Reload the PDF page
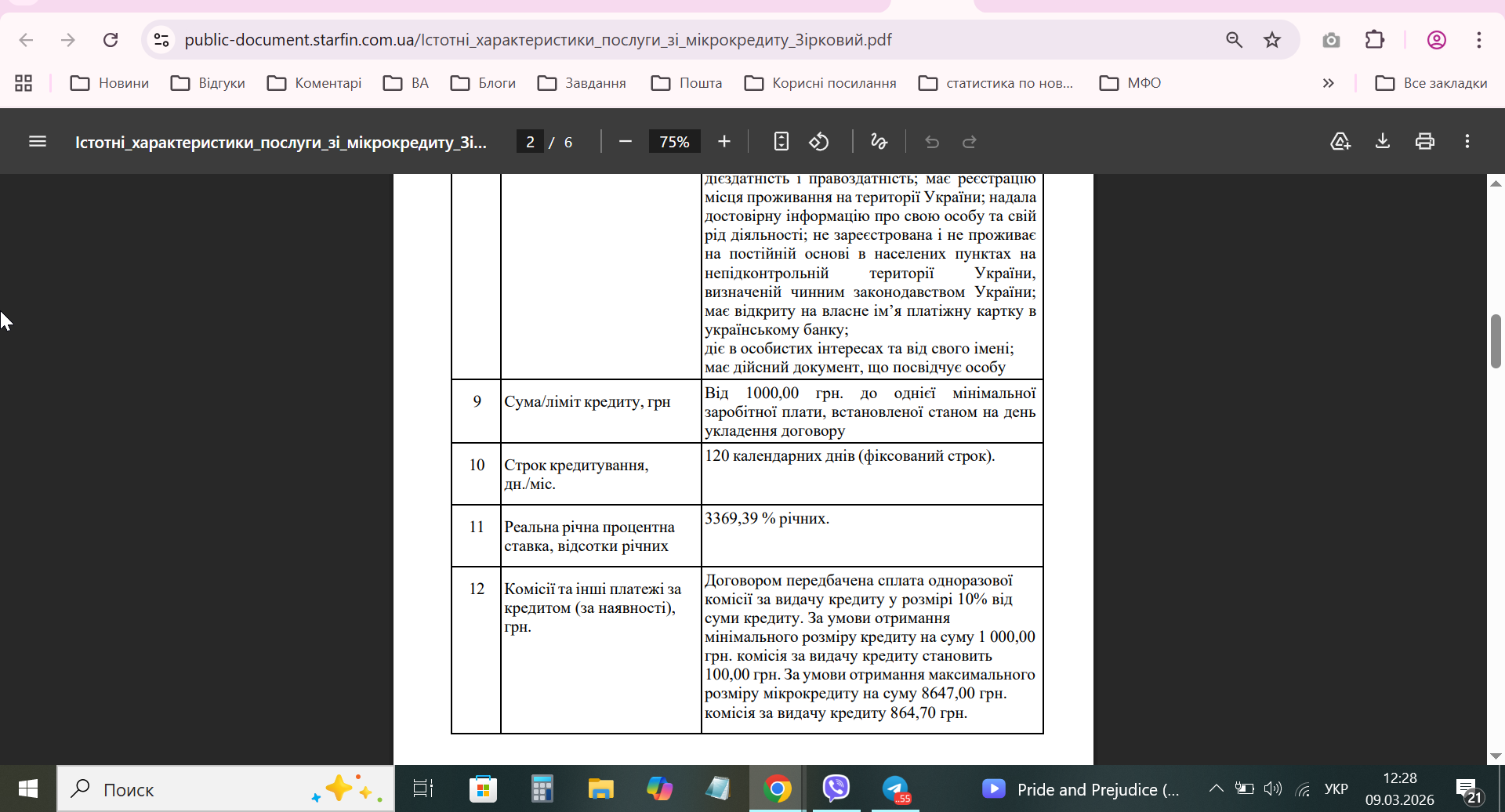1505x812 pixels. click(x=111, y=40)
